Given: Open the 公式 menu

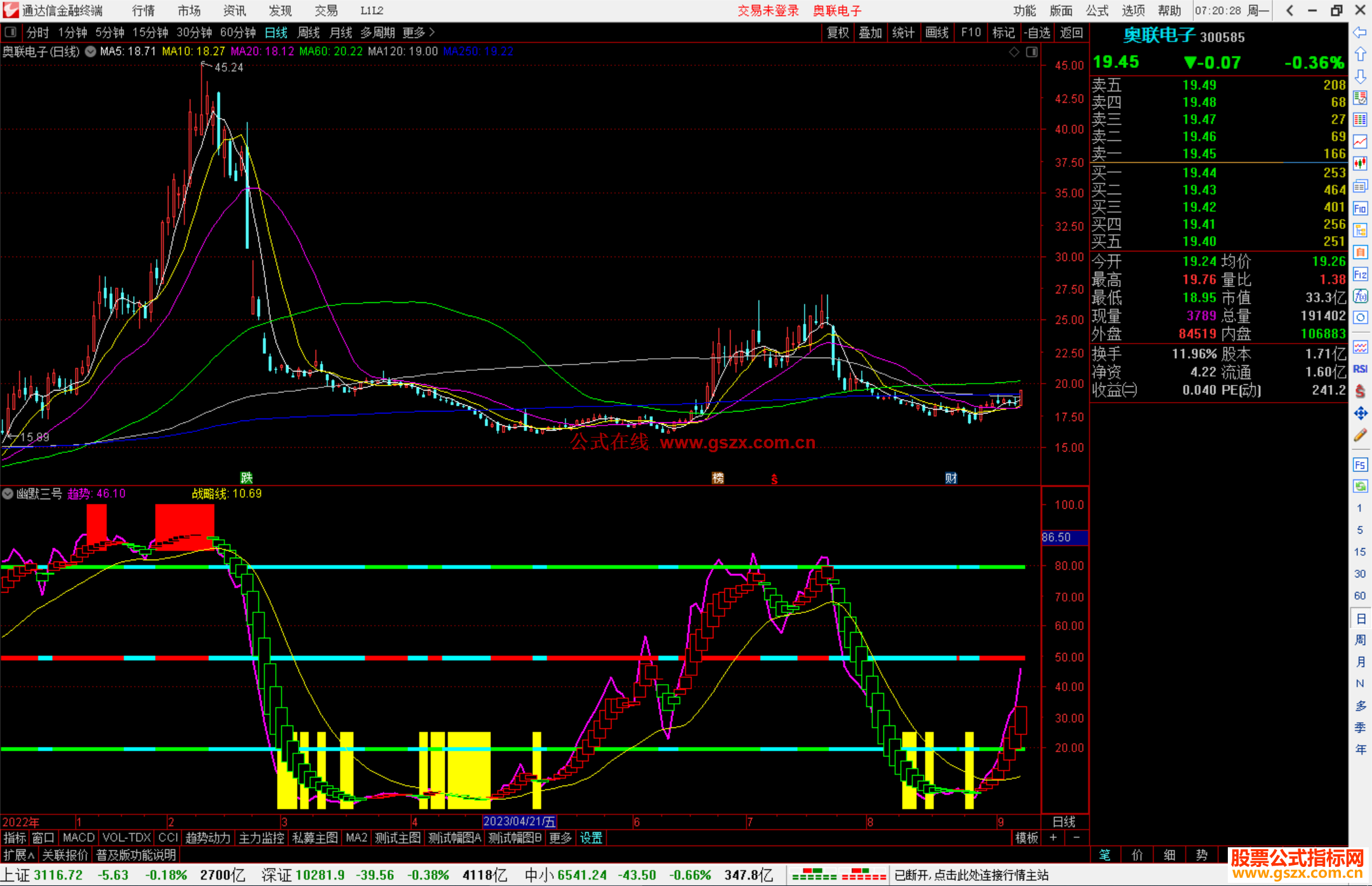Looking at the screenshot, I should (x=1097, y=10).
